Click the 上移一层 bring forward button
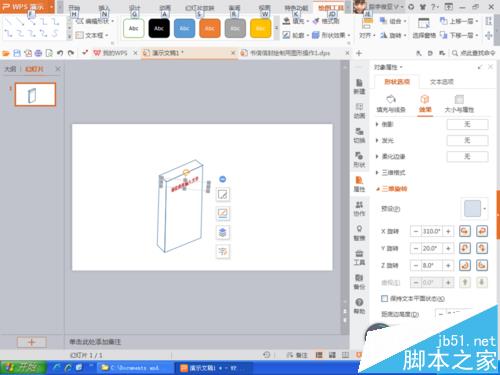The height and width of the screenshot is (375, 500). coord(459,21)
